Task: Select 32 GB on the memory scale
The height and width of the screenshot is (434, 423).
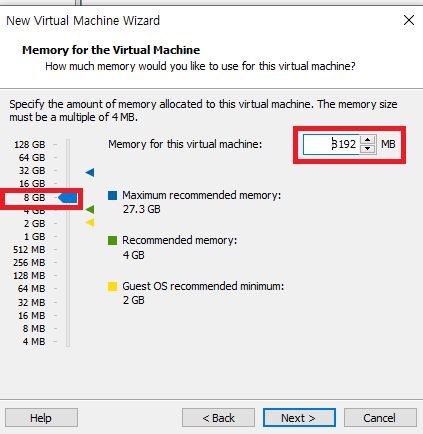Action: point(32,170)
